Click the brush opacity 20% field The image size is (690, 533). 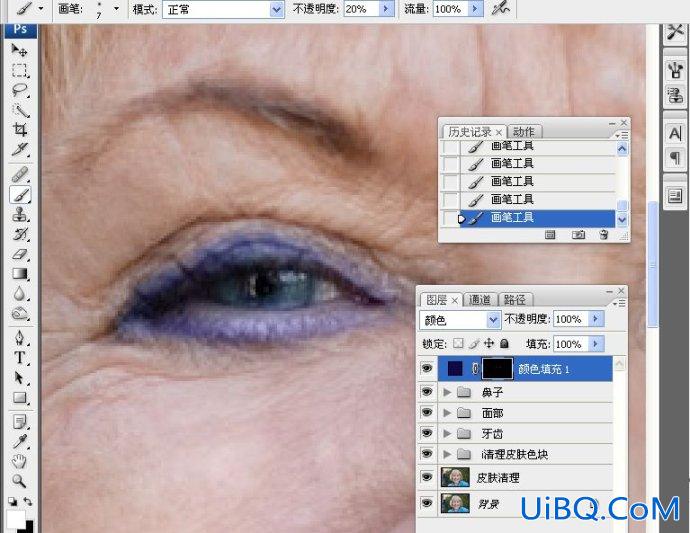361,9
